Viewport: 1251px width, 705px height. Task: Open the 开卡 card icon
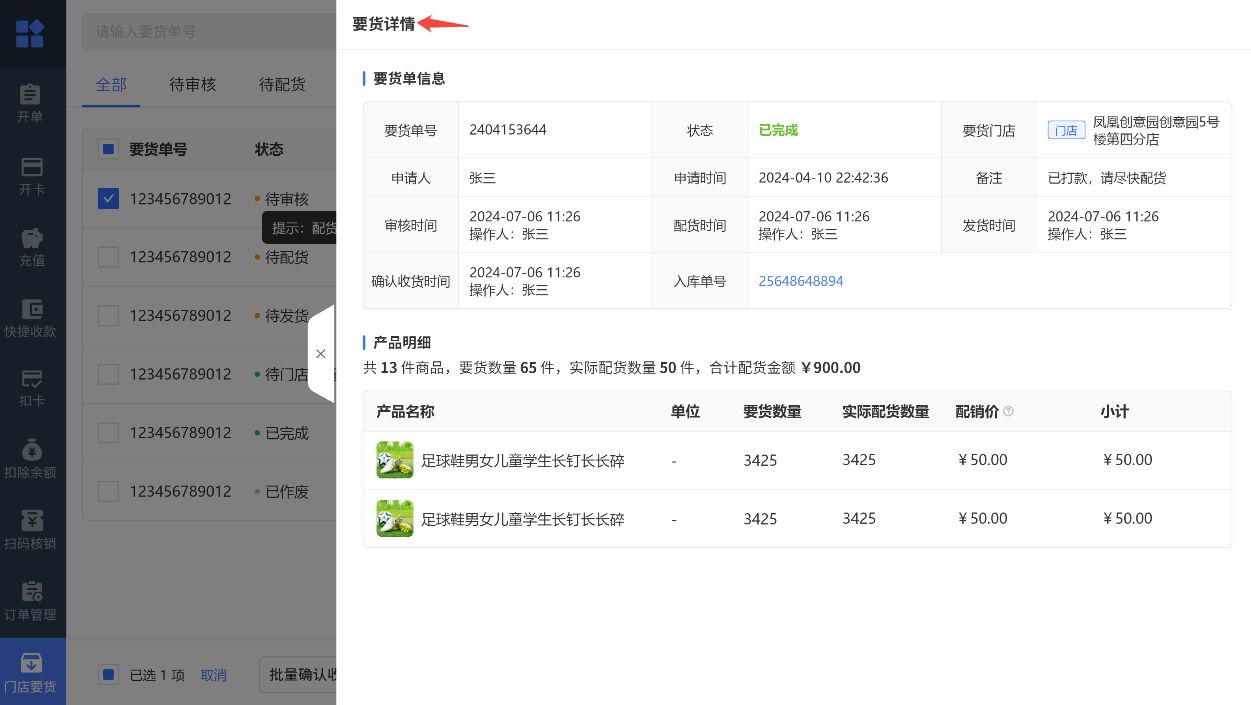tap(31, 167)
